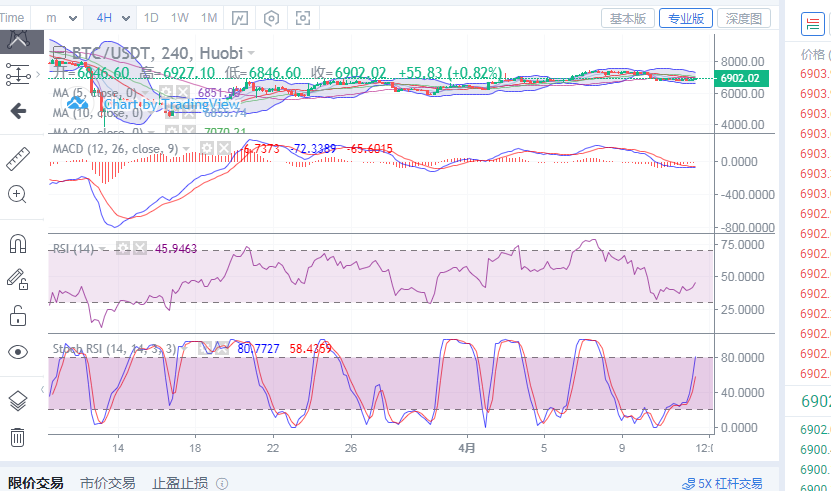The width and height of the screenshot is (831, 491).
Task: Click the MA (20) value 7070.21
Action: tap(225, 130)
